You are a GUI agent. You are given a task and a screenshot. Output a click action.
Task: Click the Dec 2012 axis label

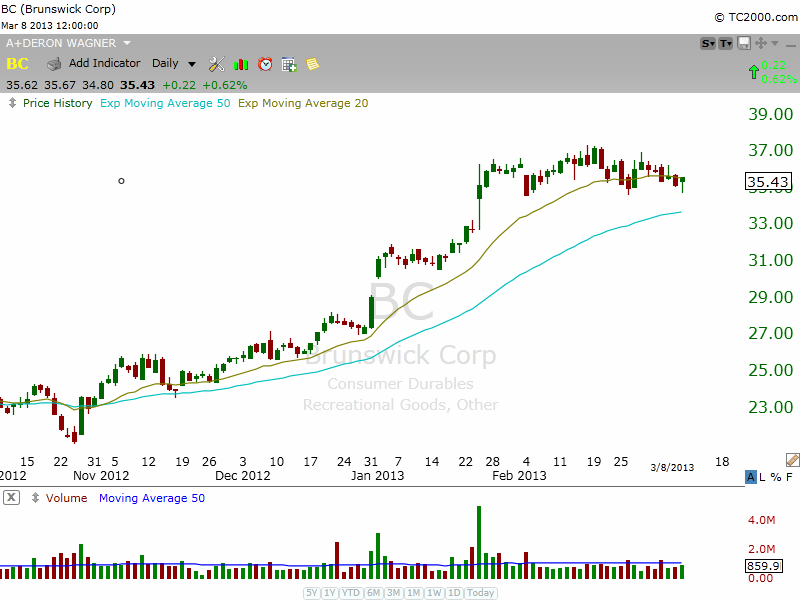(x=242, y=476)
